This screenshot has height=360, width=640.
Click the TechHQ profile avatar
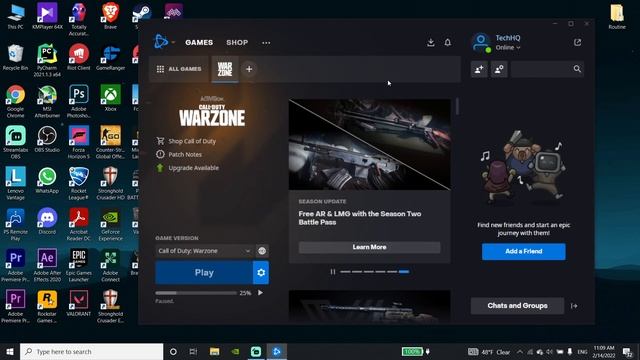pos(481,42)
